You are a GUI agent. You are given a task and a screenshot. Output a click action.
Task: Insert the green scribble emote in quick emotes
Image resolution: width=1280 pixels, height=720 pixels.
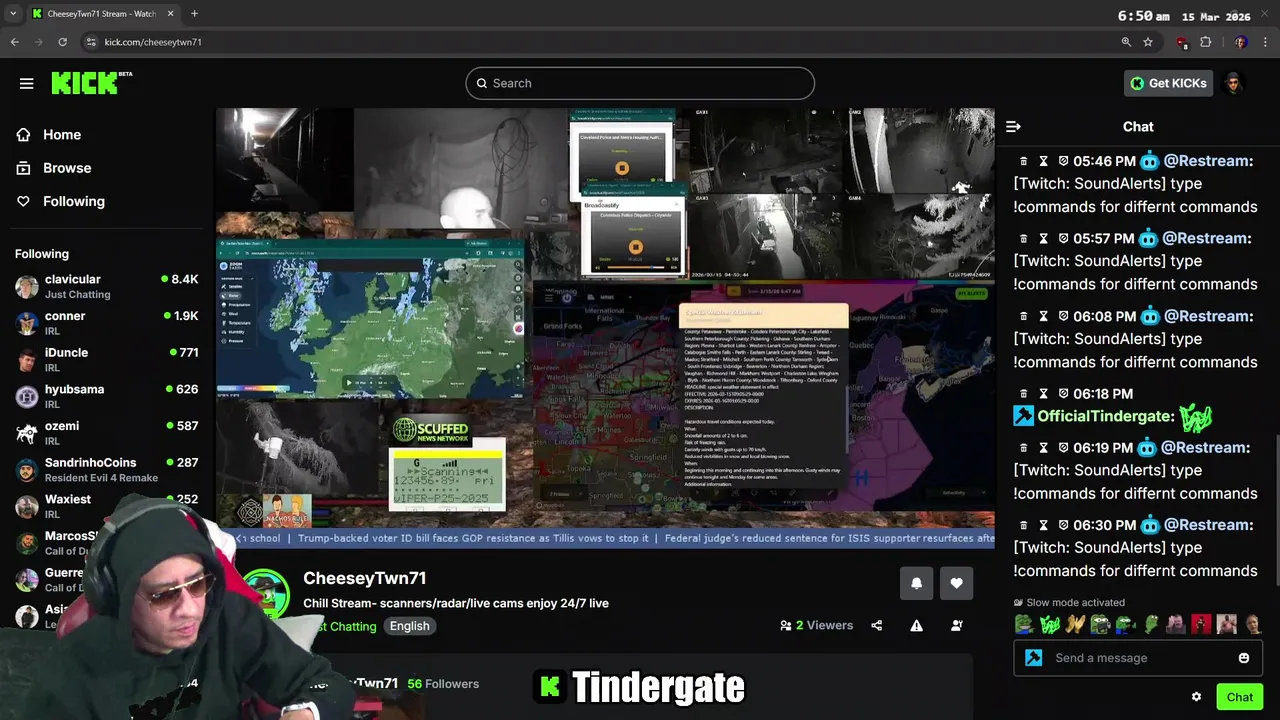coord(1049,625)
